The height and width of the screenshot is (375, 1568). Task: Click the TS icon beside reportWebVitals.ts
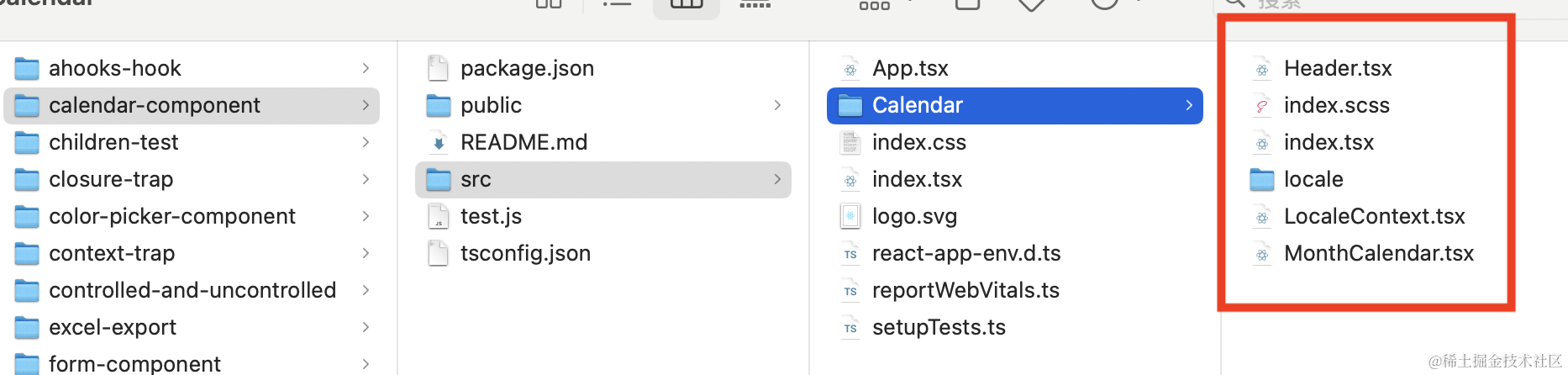pyautogui.click(x=850, y=291)
